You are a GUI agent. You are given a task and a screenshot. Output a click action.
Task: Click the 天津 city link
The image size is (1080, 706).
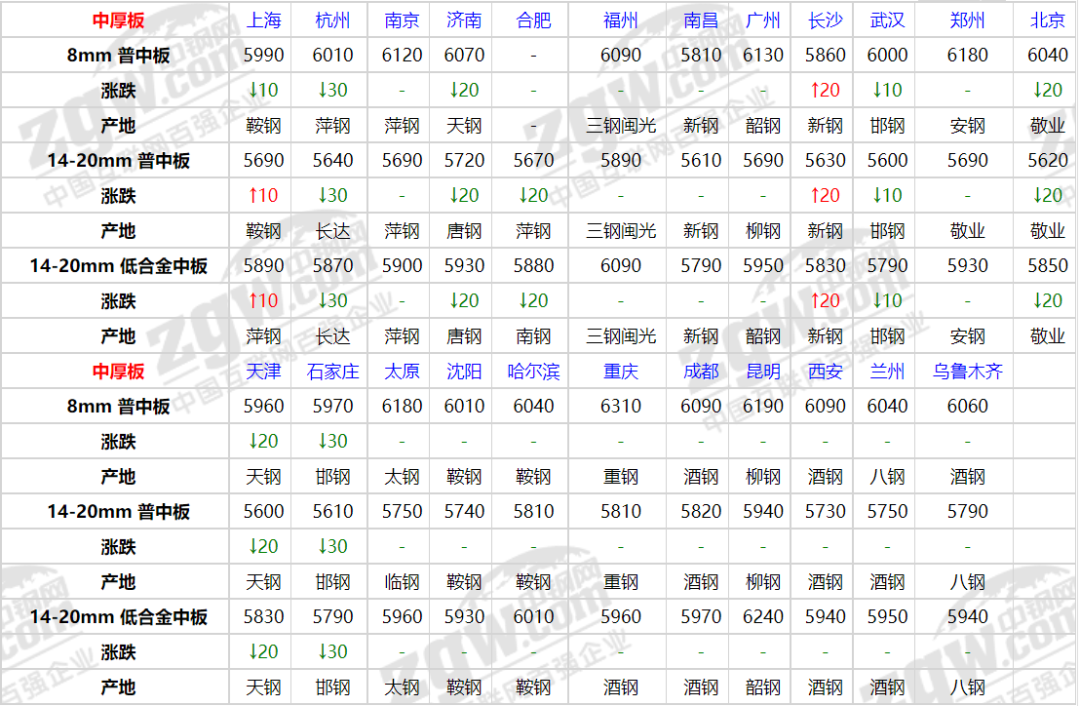[264, 371]
